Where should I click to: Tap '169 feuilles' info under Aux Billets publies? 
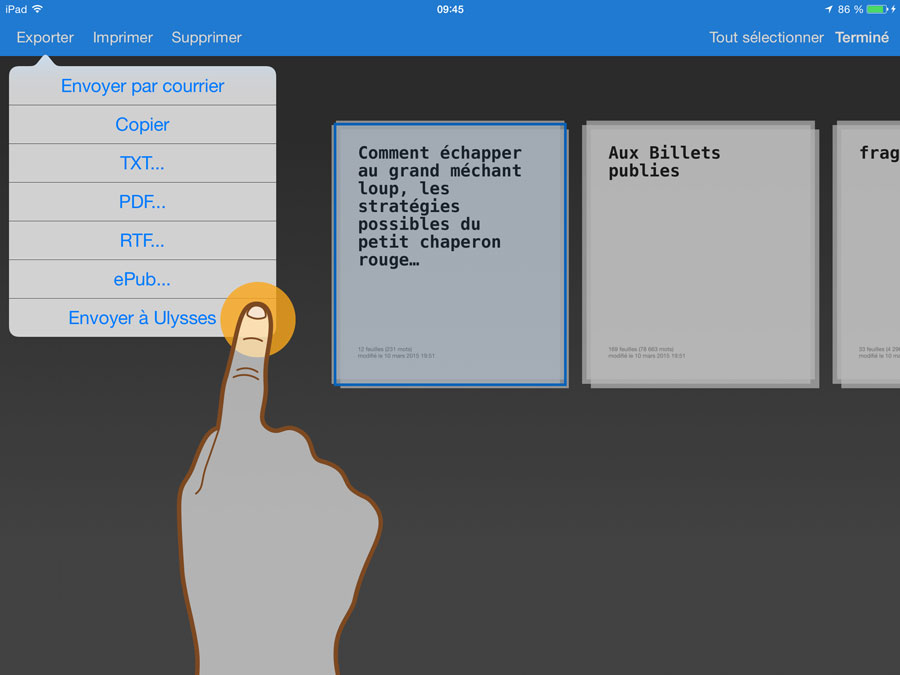pyautogui.click(x=641, y=349)
